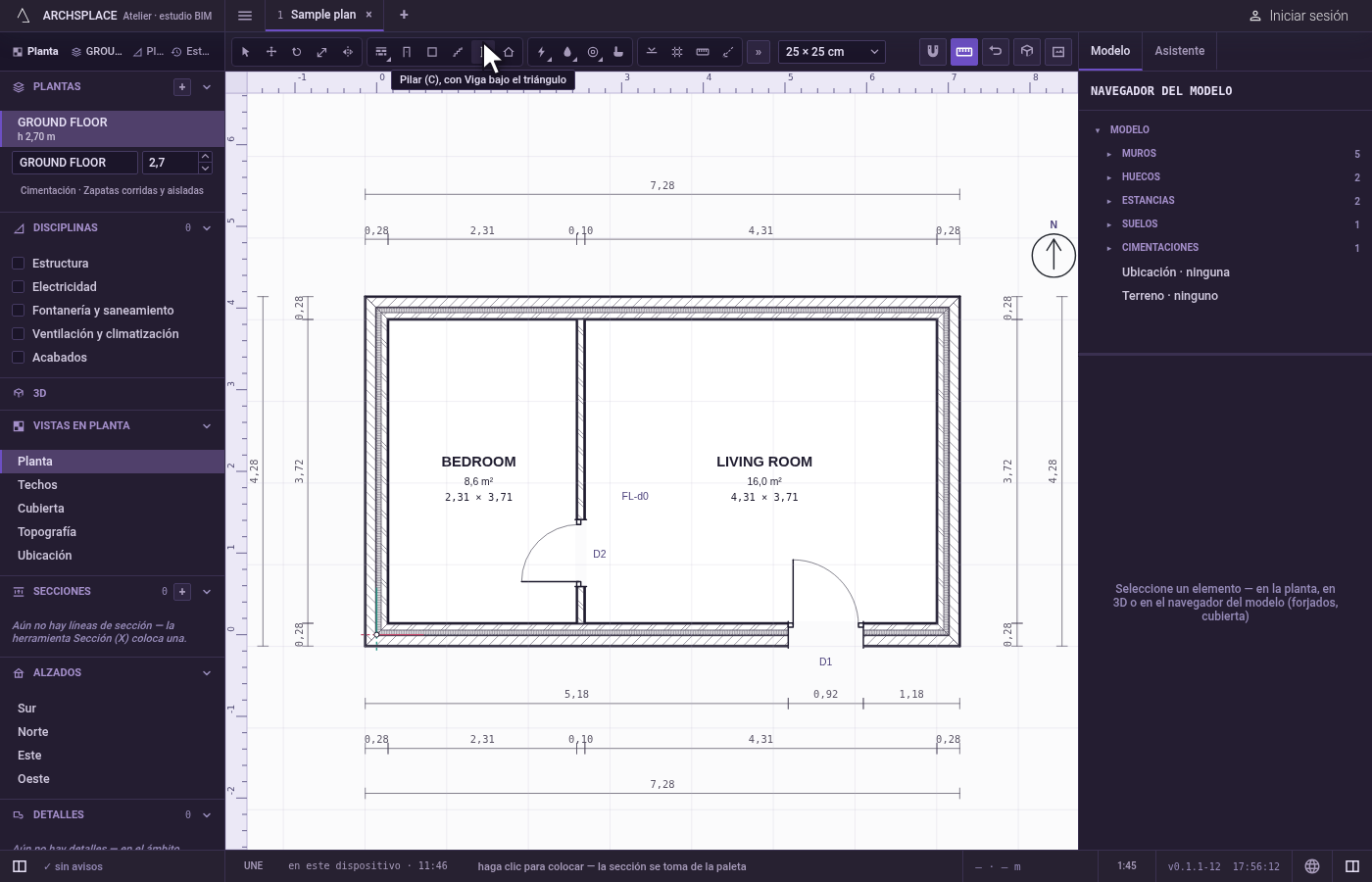Image resolution: width=1372 pixels, height=882 pixels.
Task: Open the hamburger menu
Action: 245,16
